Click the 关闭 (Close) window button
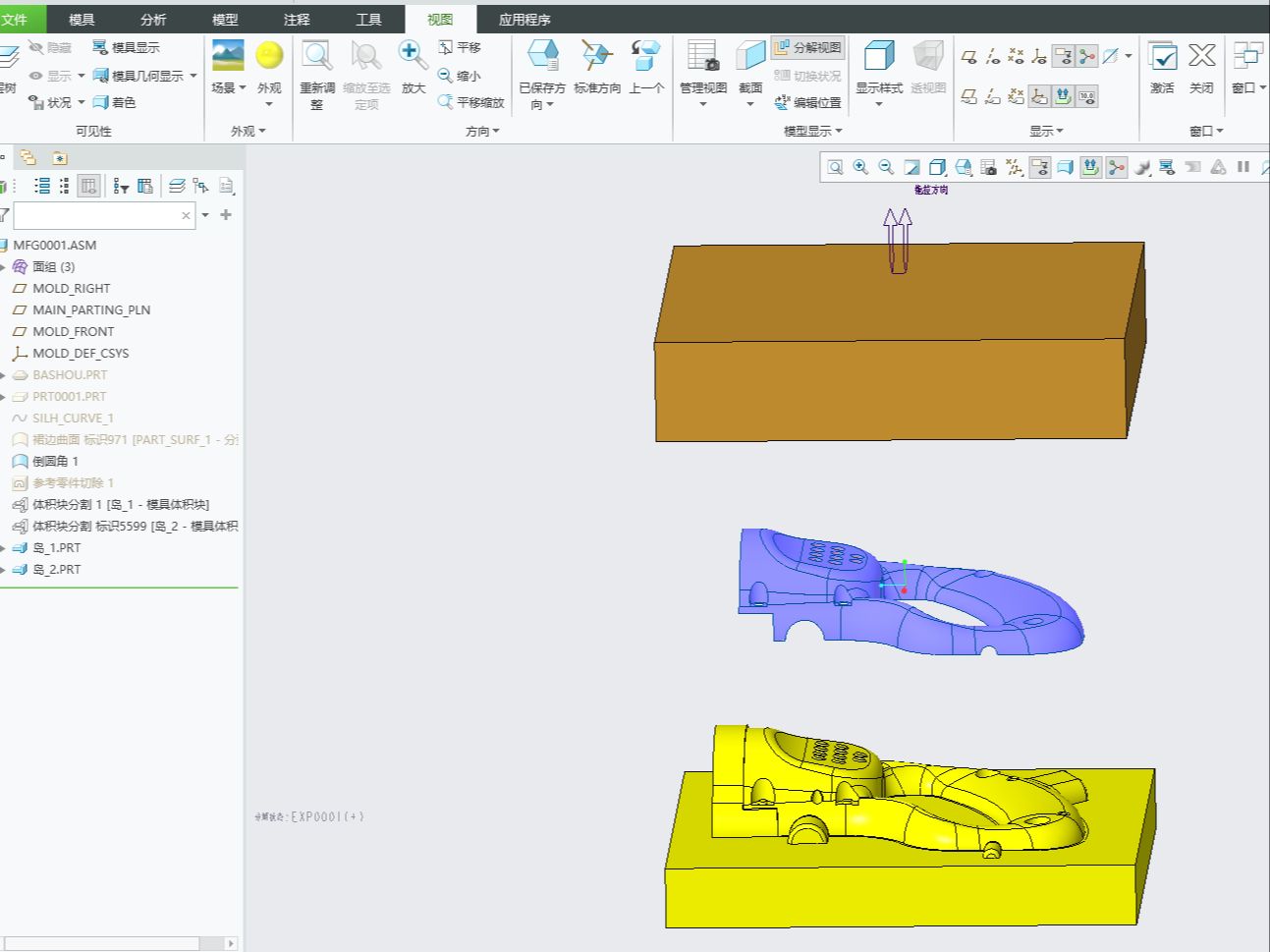Image resolution: width=1270 pixels, height=952 pixels. click(1201, 57)
